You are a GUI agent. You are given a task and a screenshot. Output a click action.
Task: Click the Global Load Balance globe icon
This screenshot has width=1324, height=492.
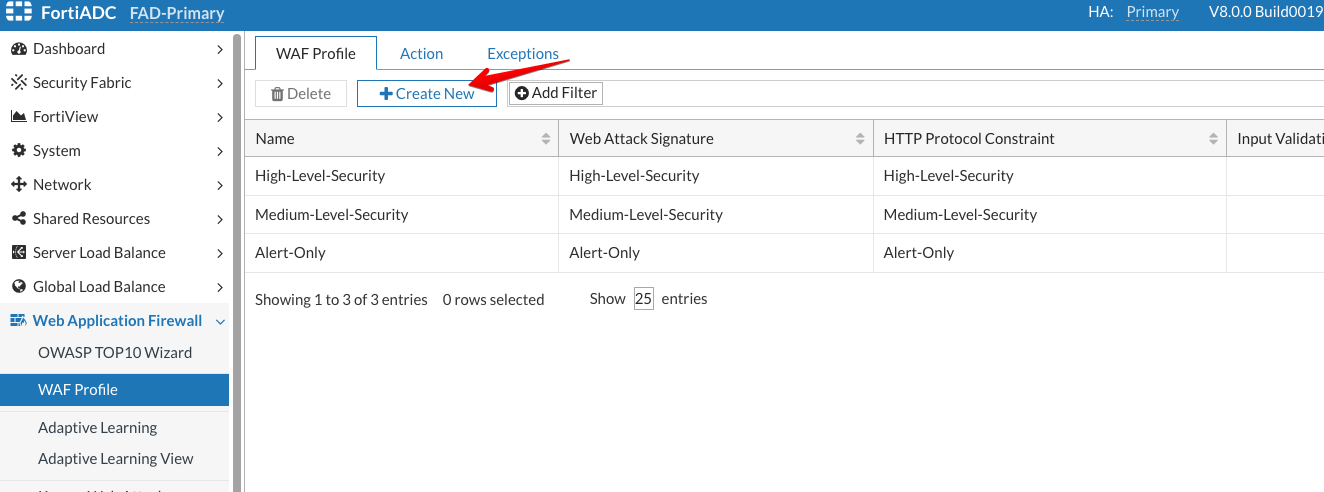click(18, 287)
